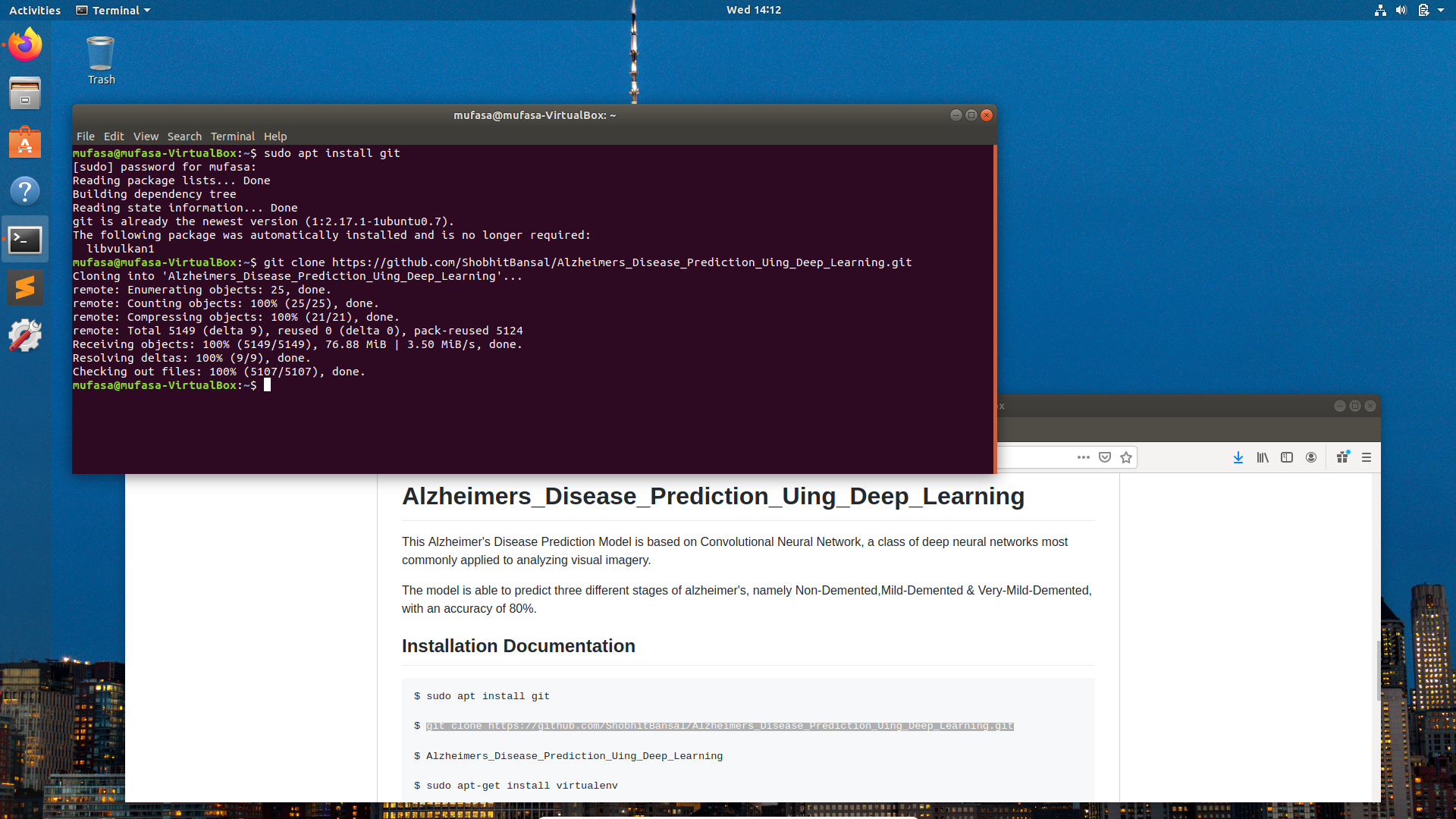Open the Terminal menu bar item
Image resolution: width=1456 pixels, height=819 pixels.
pos(232,136)
